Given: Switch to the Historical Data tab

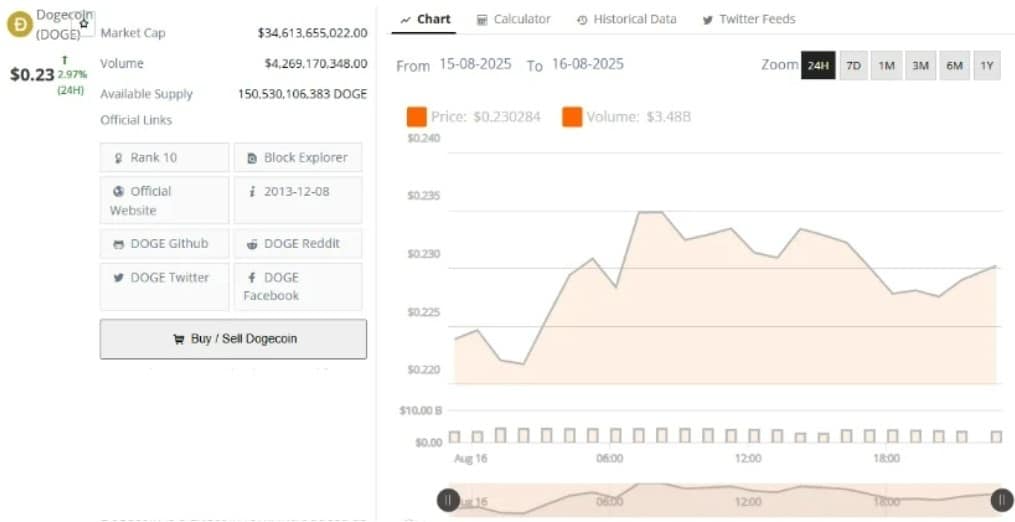Looking at the screenshot, I should click(x=626, y=19).
